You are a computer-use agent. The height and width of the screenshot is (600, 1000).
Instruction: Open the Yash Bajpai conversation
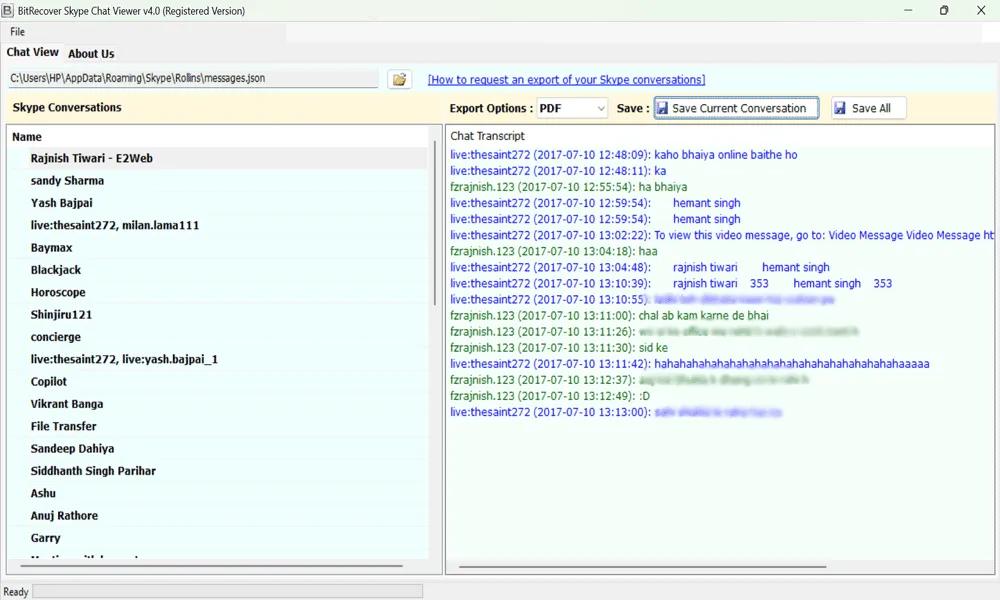[x=63, y=203]
